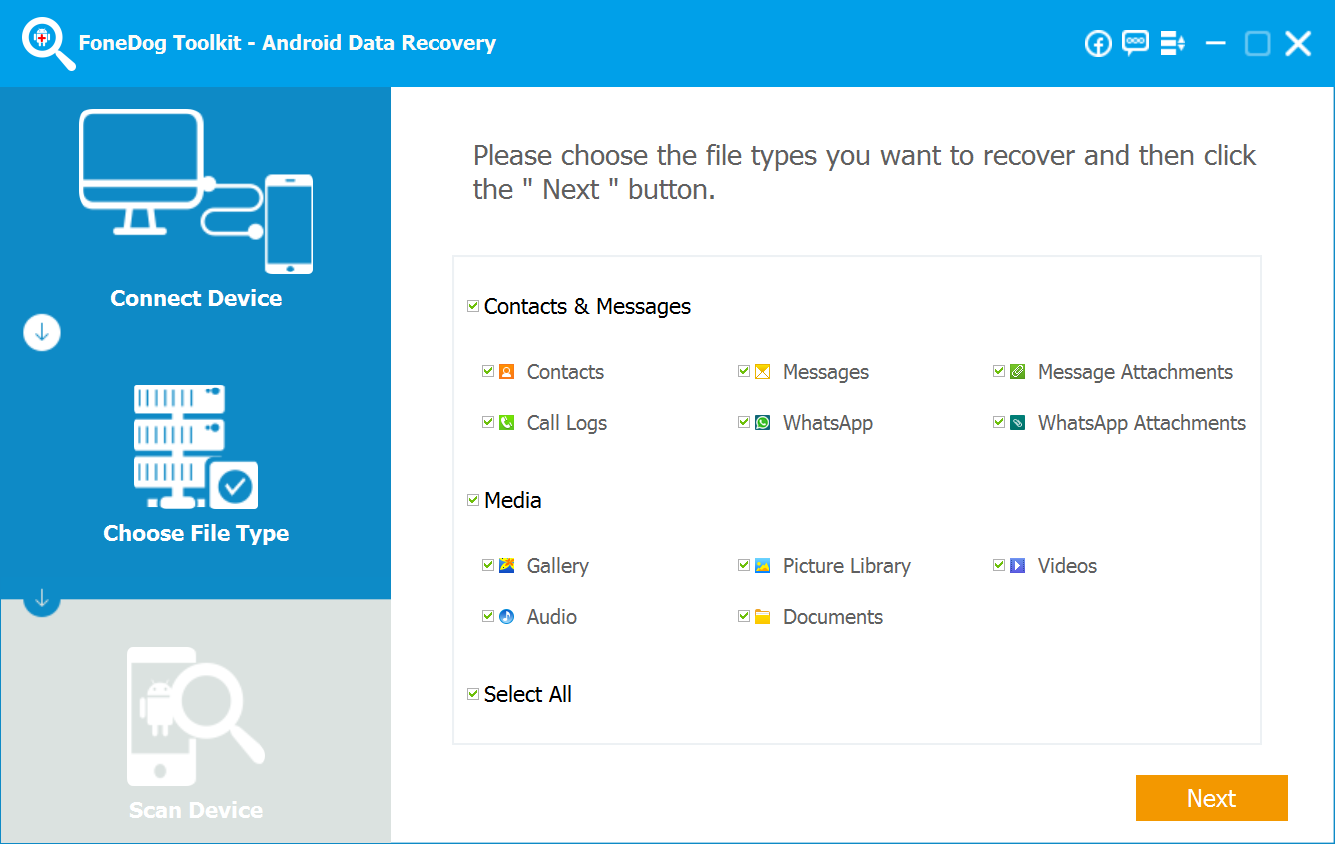Toggle the Contacts checkbox
The image size is (1335, 844).
[488, 371]
